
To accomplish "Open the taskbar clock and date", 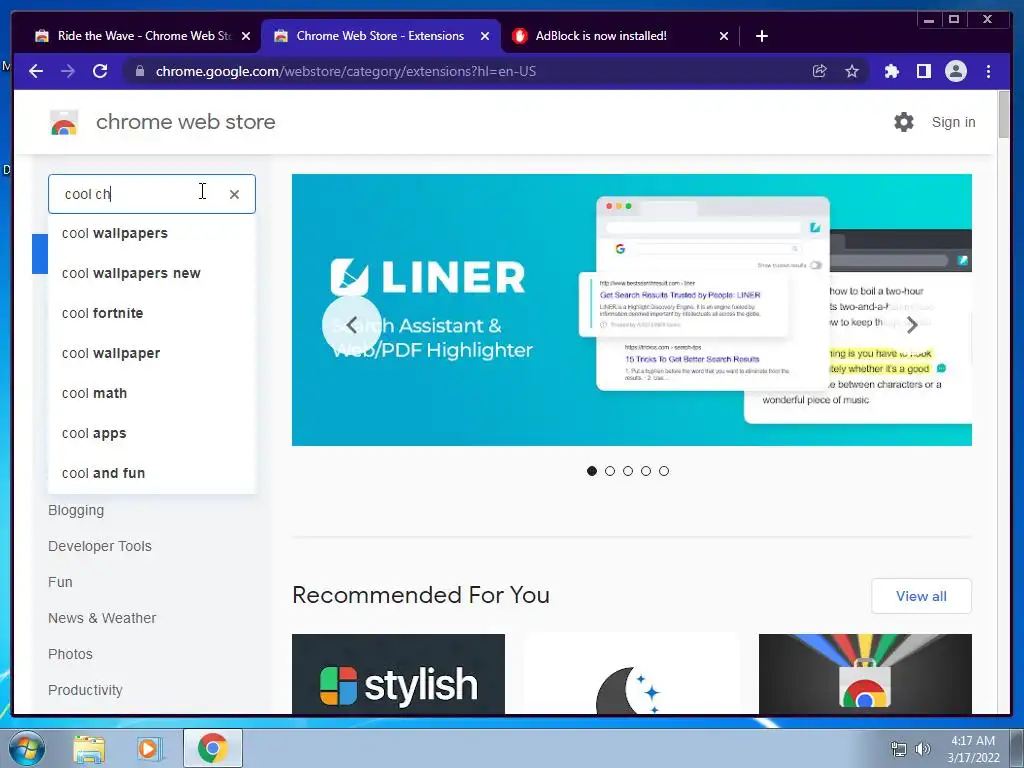I will (973, 749).
